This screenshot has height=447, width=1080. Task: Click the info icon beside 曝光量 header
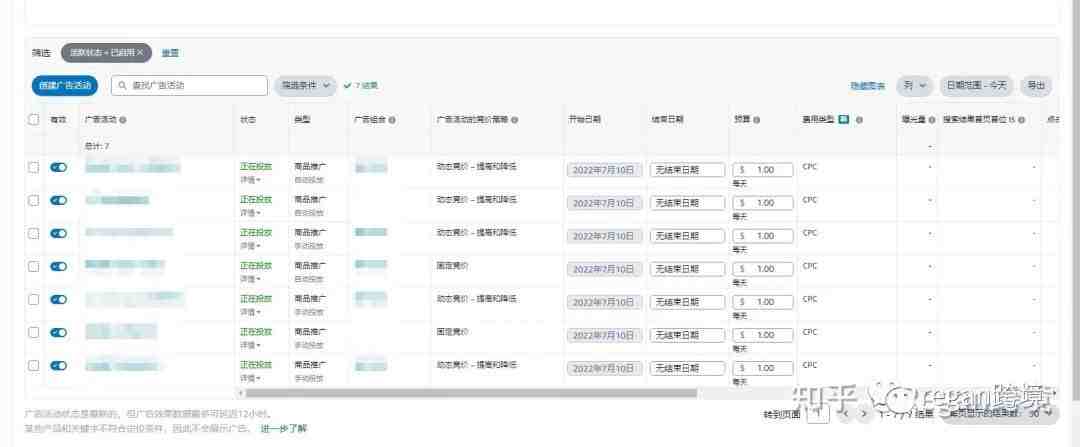click(x=931, y=120)
